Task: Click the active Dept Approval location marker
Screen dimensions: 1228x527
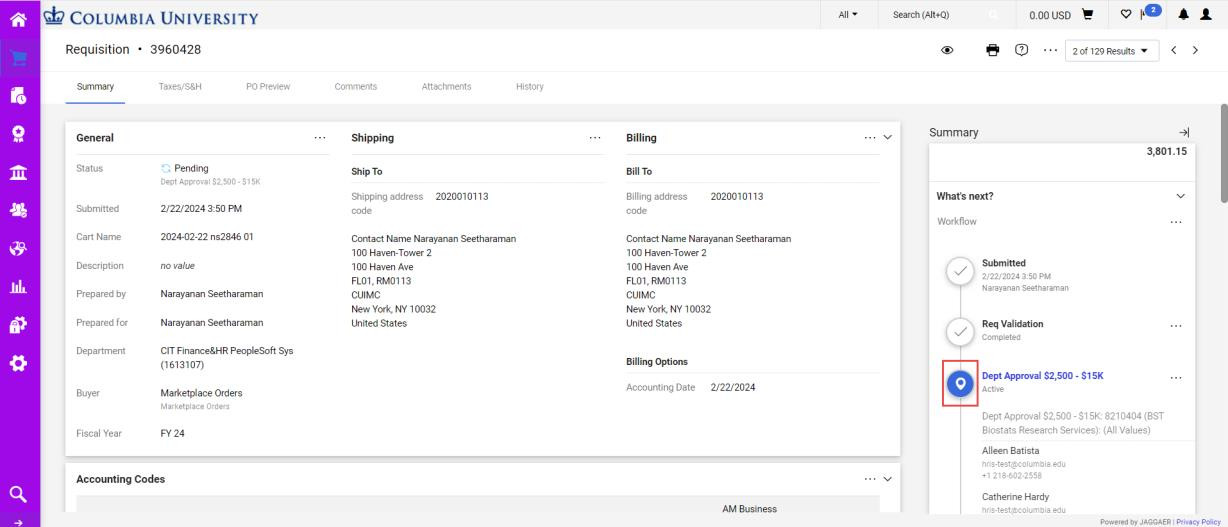Action: (x=960, y=383)
